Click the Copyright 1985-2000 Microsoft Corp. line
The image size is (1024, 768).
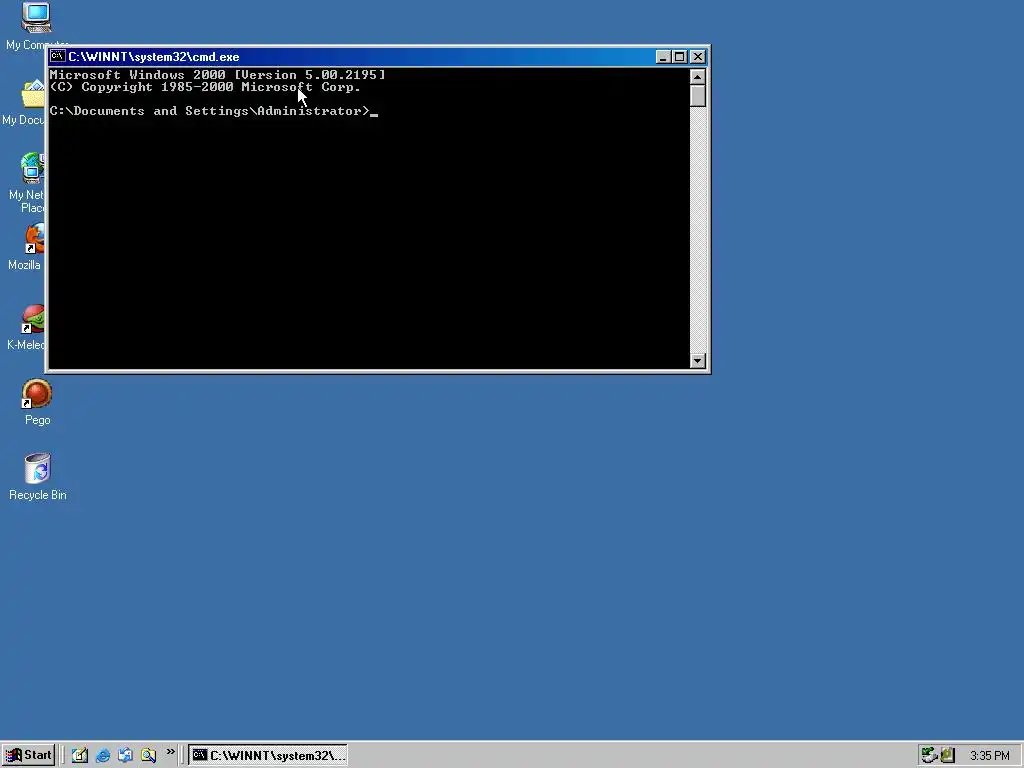pyautogui.click(x=205, y=87)
